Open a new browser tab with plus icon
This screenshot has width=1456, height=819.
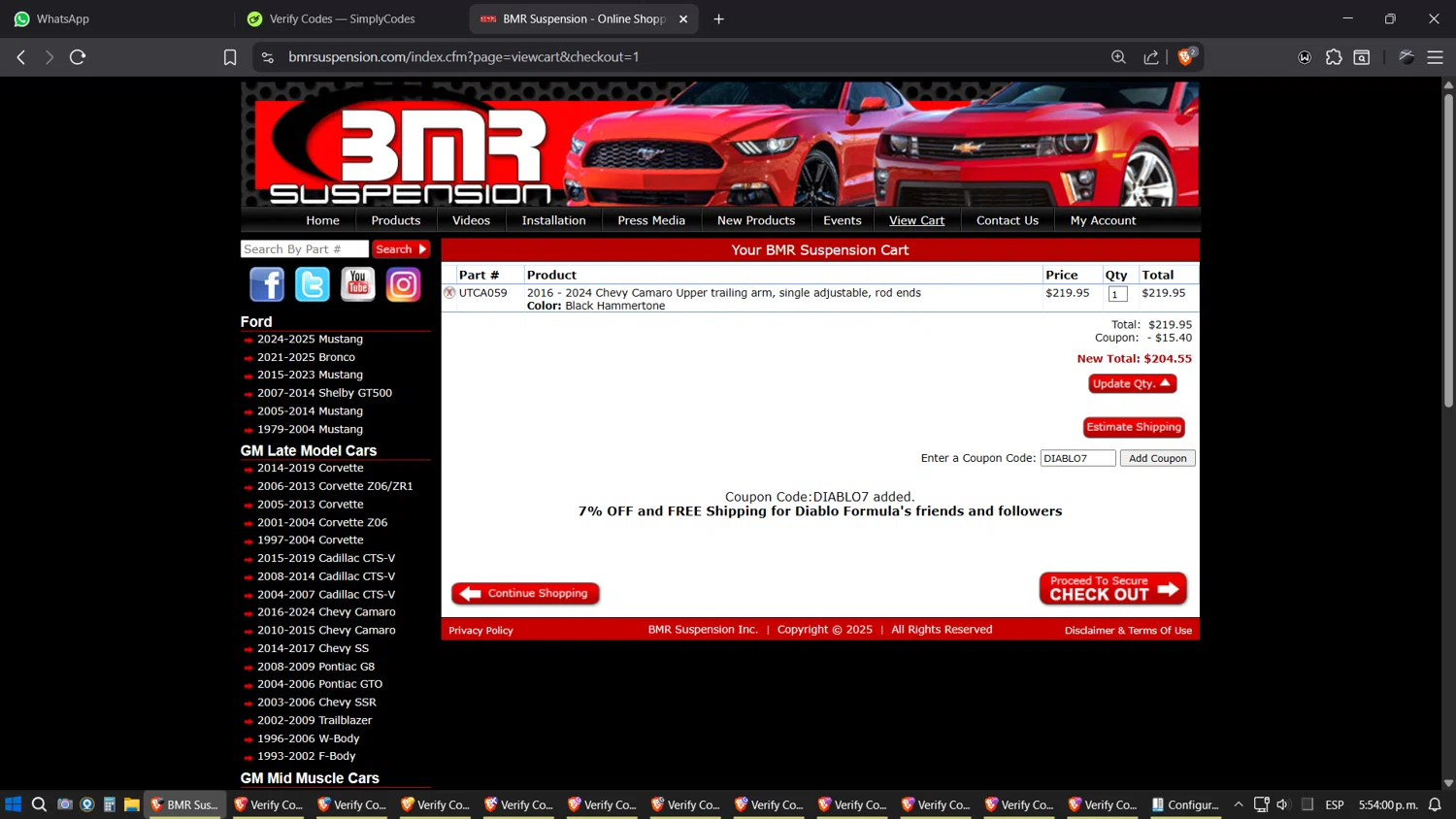719,18
